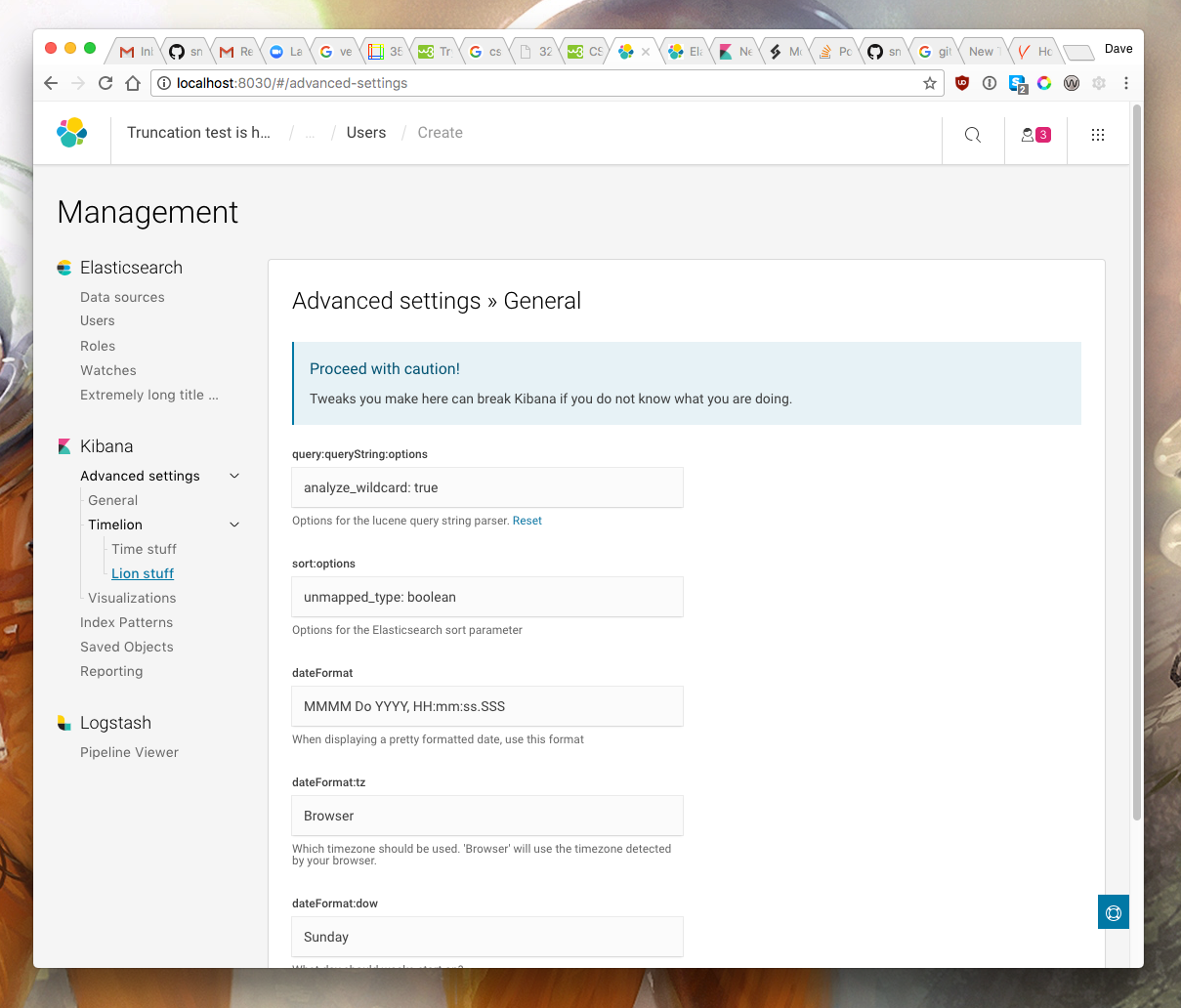Open the search magnifier in header
The height and width of the screenshot is (1008, 1181).
(973, 135)
